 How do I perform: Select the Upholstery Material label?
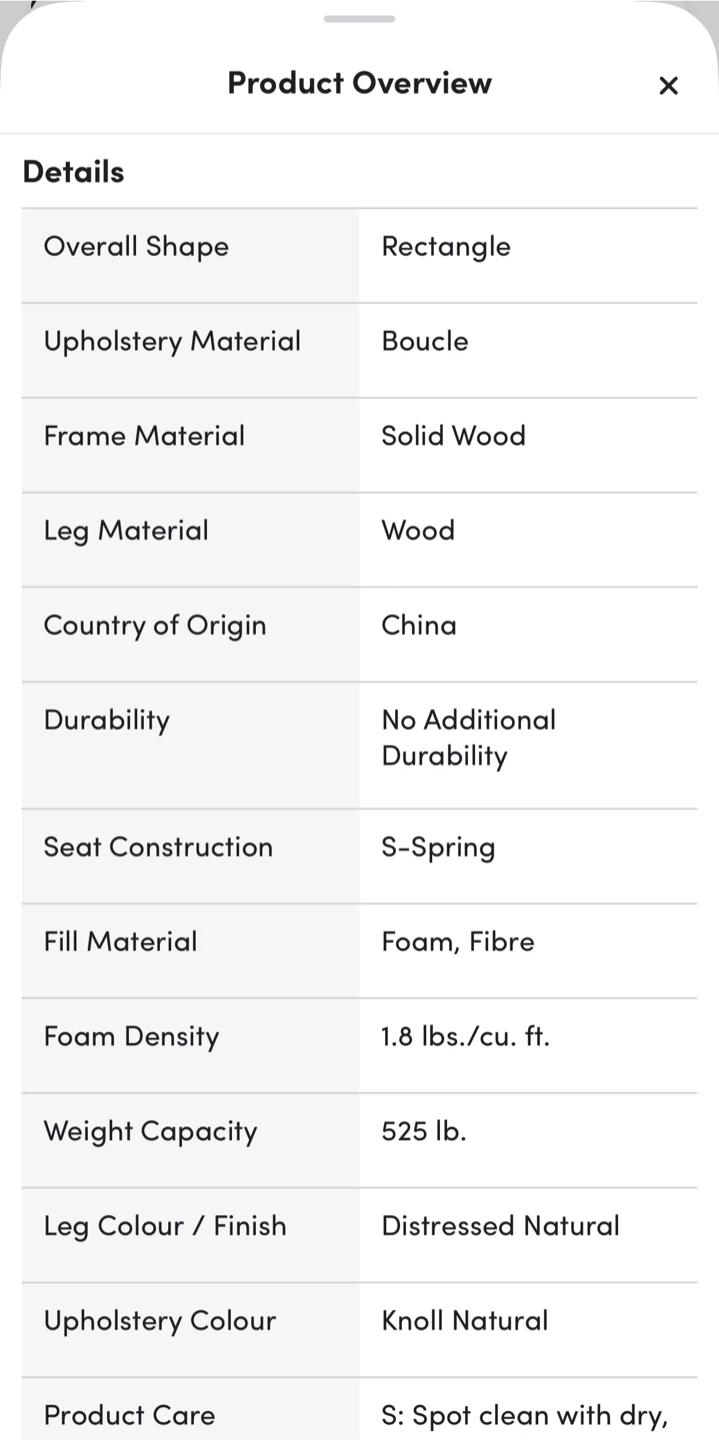click(172, 342)
